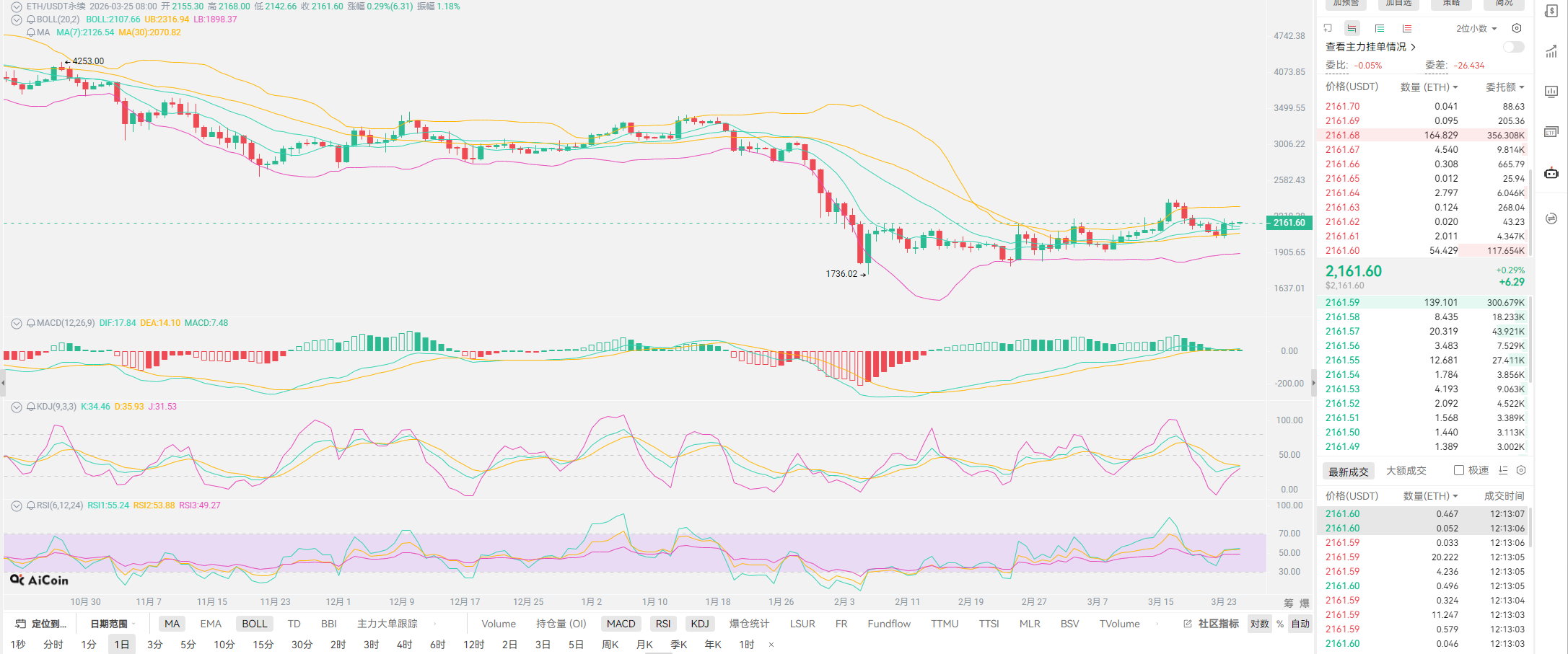1568x654 pixels.
Task: Click the 日期范围 date range selector
Action: 109,624
